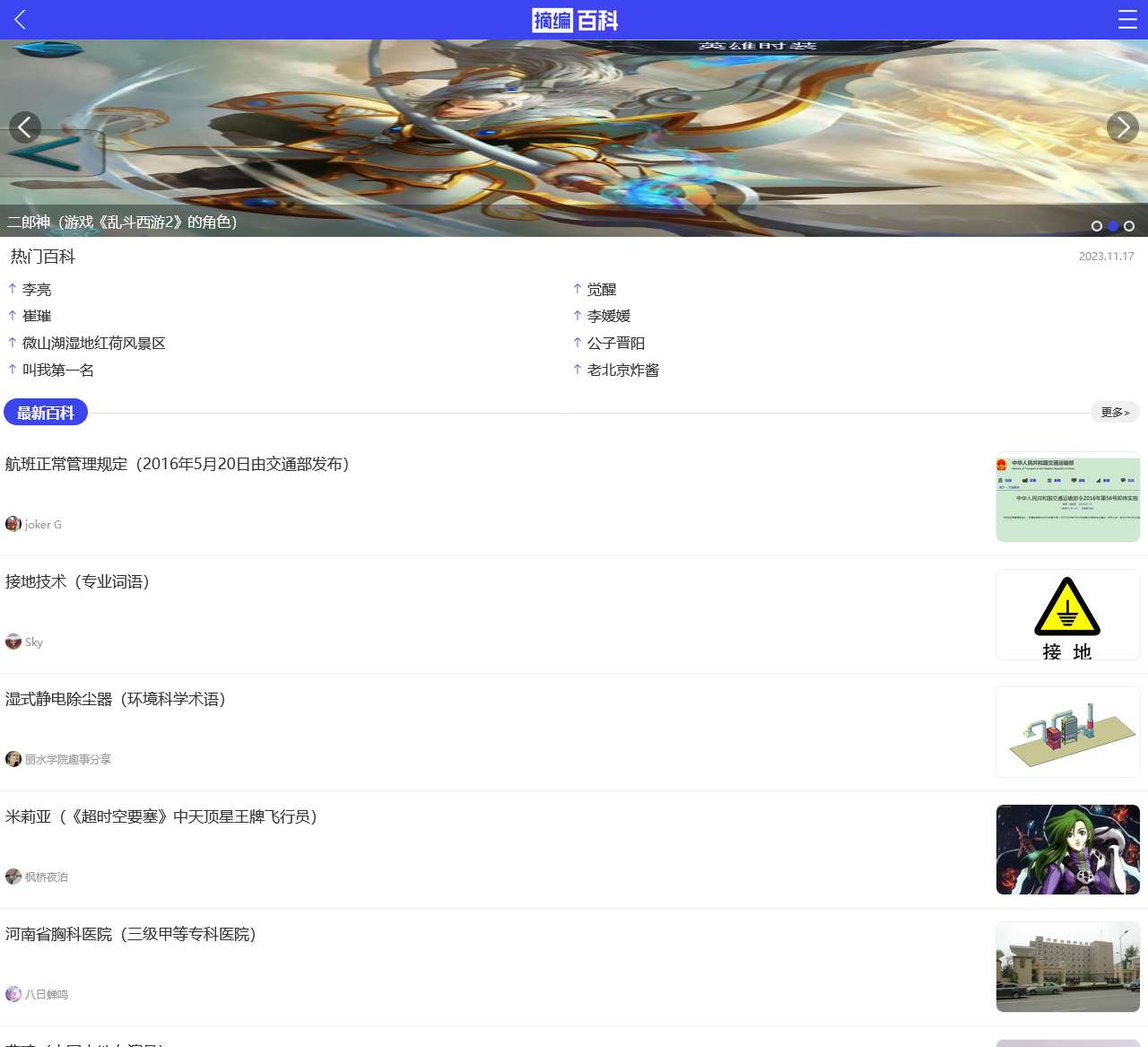Open the 二郎神 carousel caption
The width and height of the screenshot is (1148, 1047).
click(122, 222)
